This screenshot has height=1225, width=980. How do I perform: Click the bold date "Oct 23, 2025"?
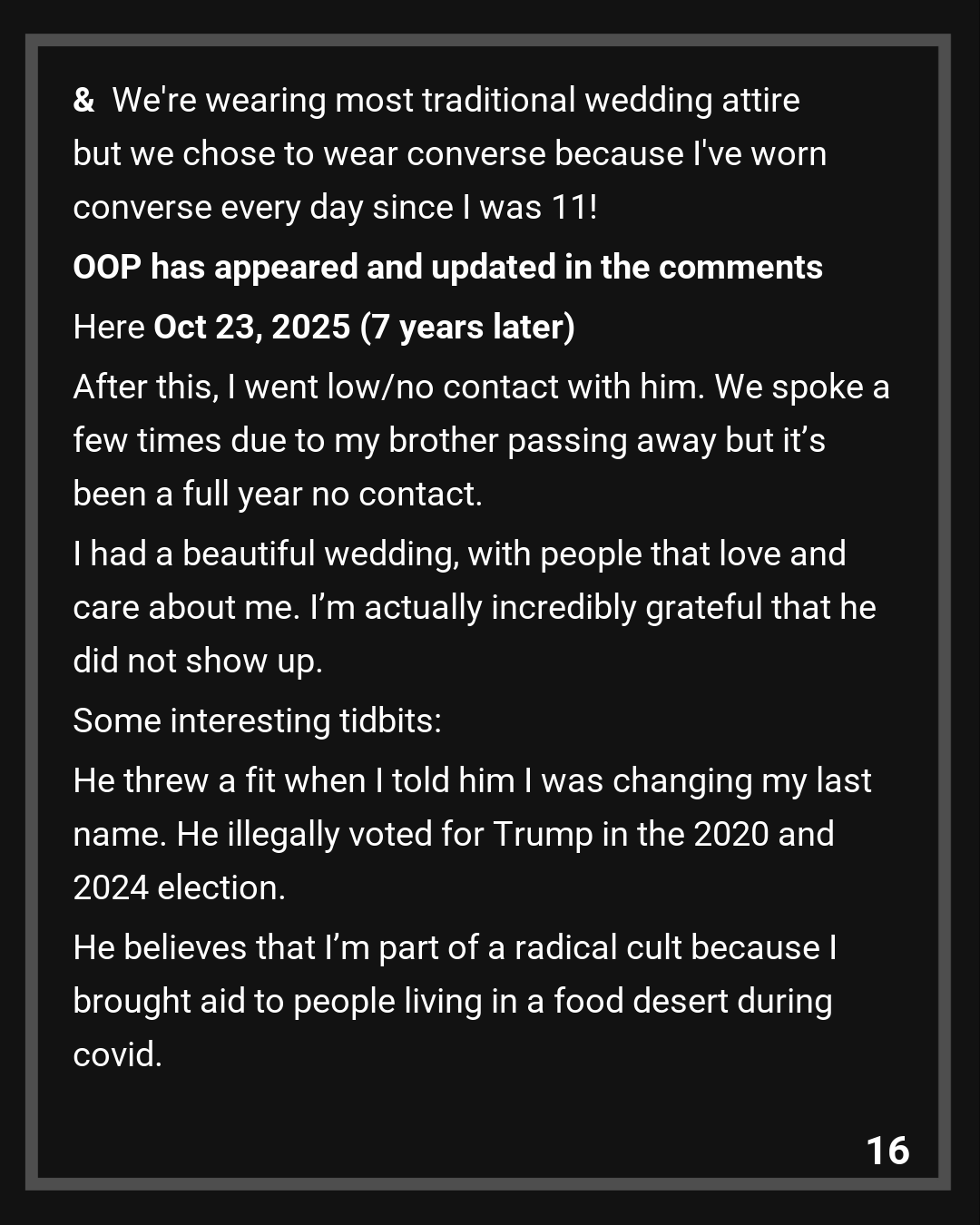pyautogui.click(x=251, y=327)
